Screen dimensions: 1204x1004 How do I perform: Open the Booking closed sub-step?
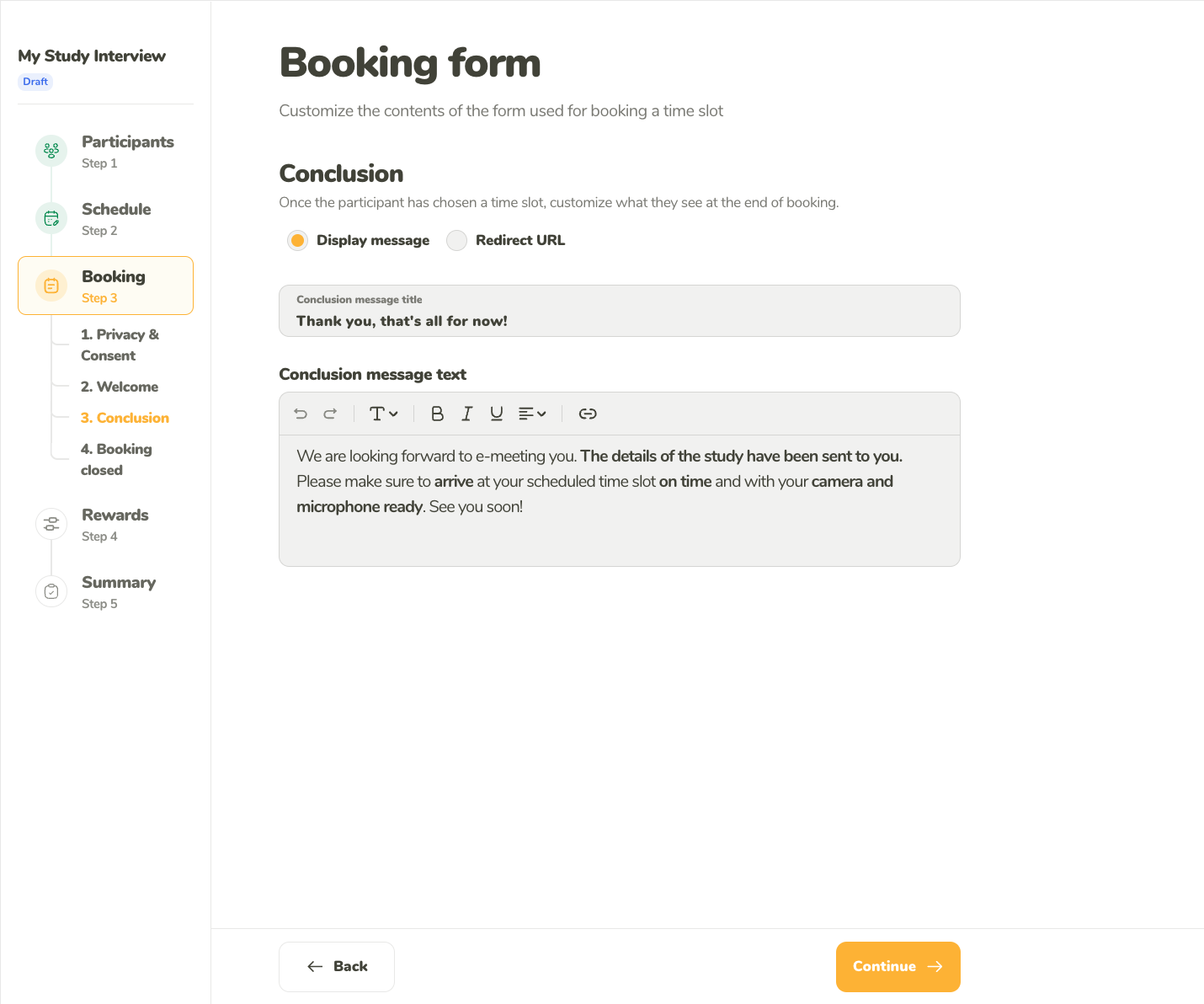click(x=116, y=460)
